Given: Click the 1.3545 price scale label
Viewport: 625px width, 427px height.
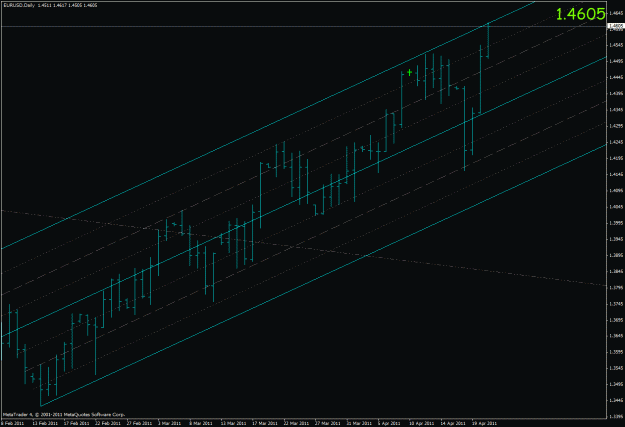Looking at the screenshot, I should click(x=616, y=368).
